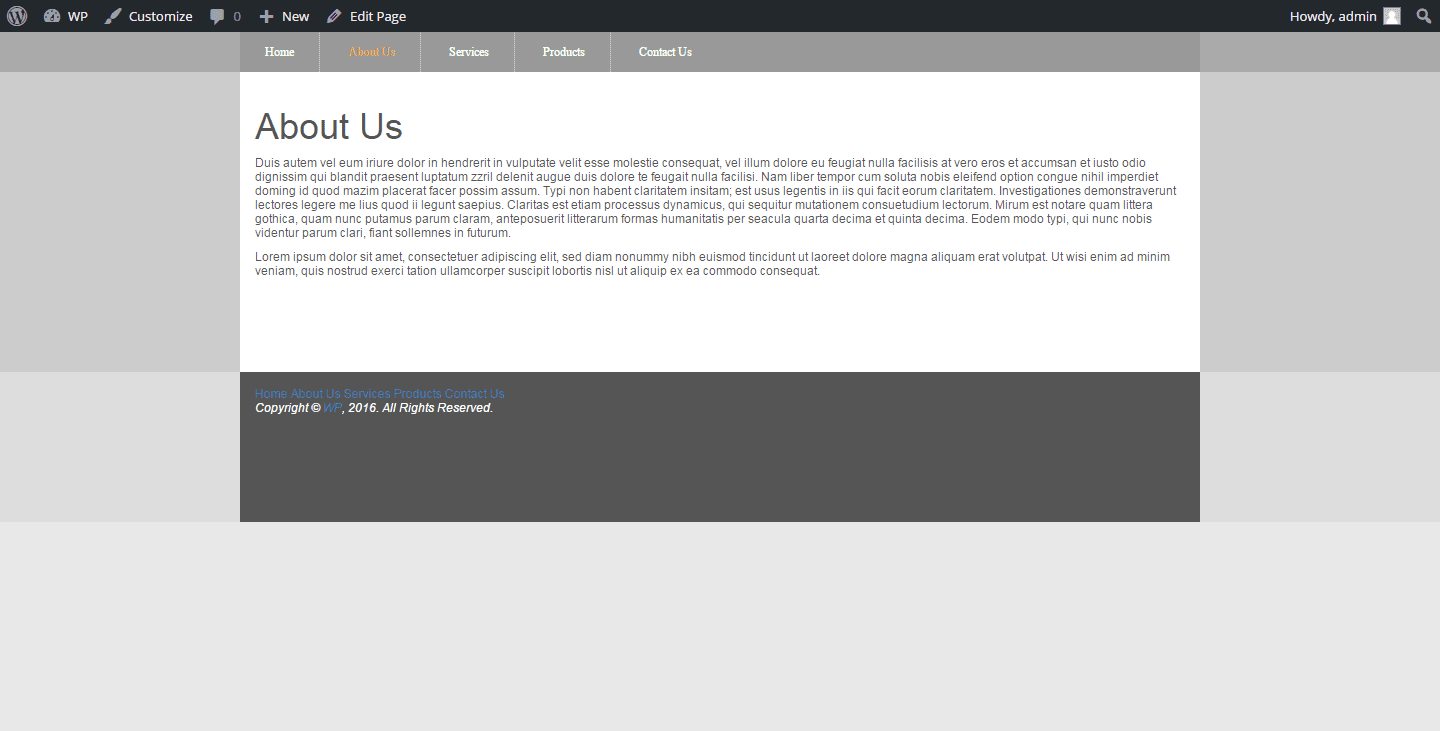
Task: Click the admin avatar thumbnail
Action: click(1392, 16)
